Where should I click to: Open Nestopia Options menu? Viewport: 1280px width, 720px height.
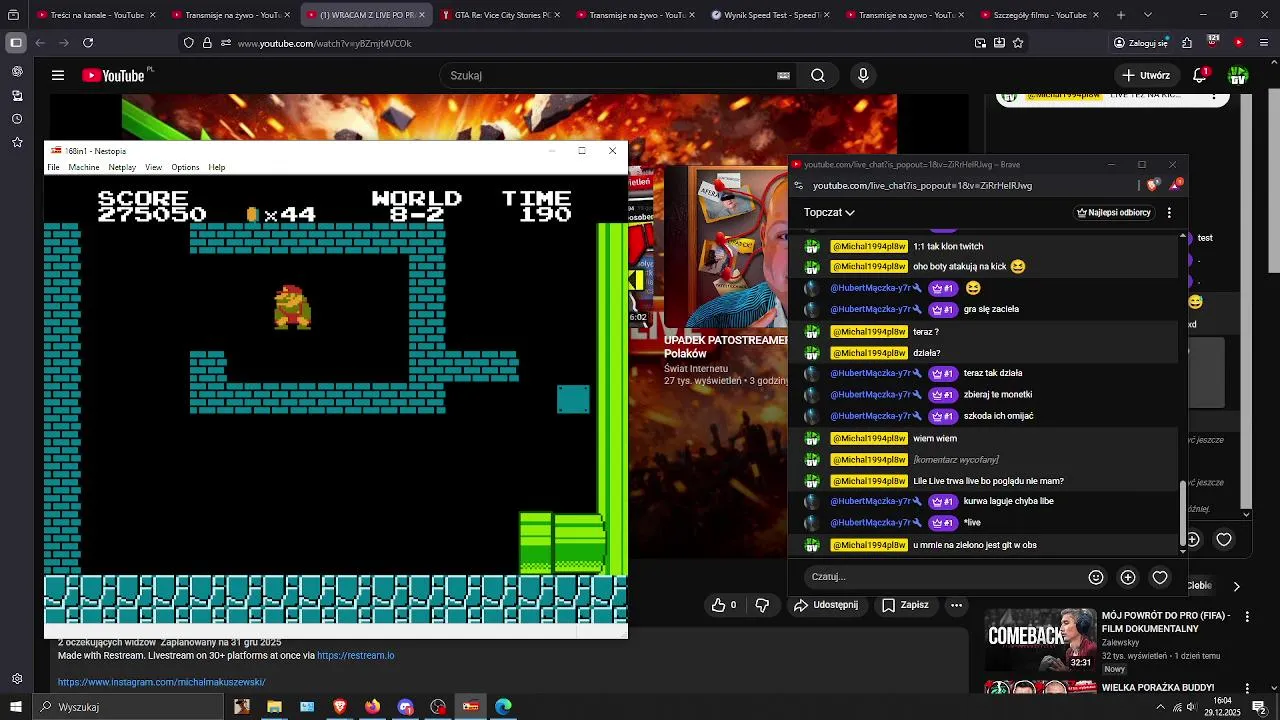pos(185,167)
